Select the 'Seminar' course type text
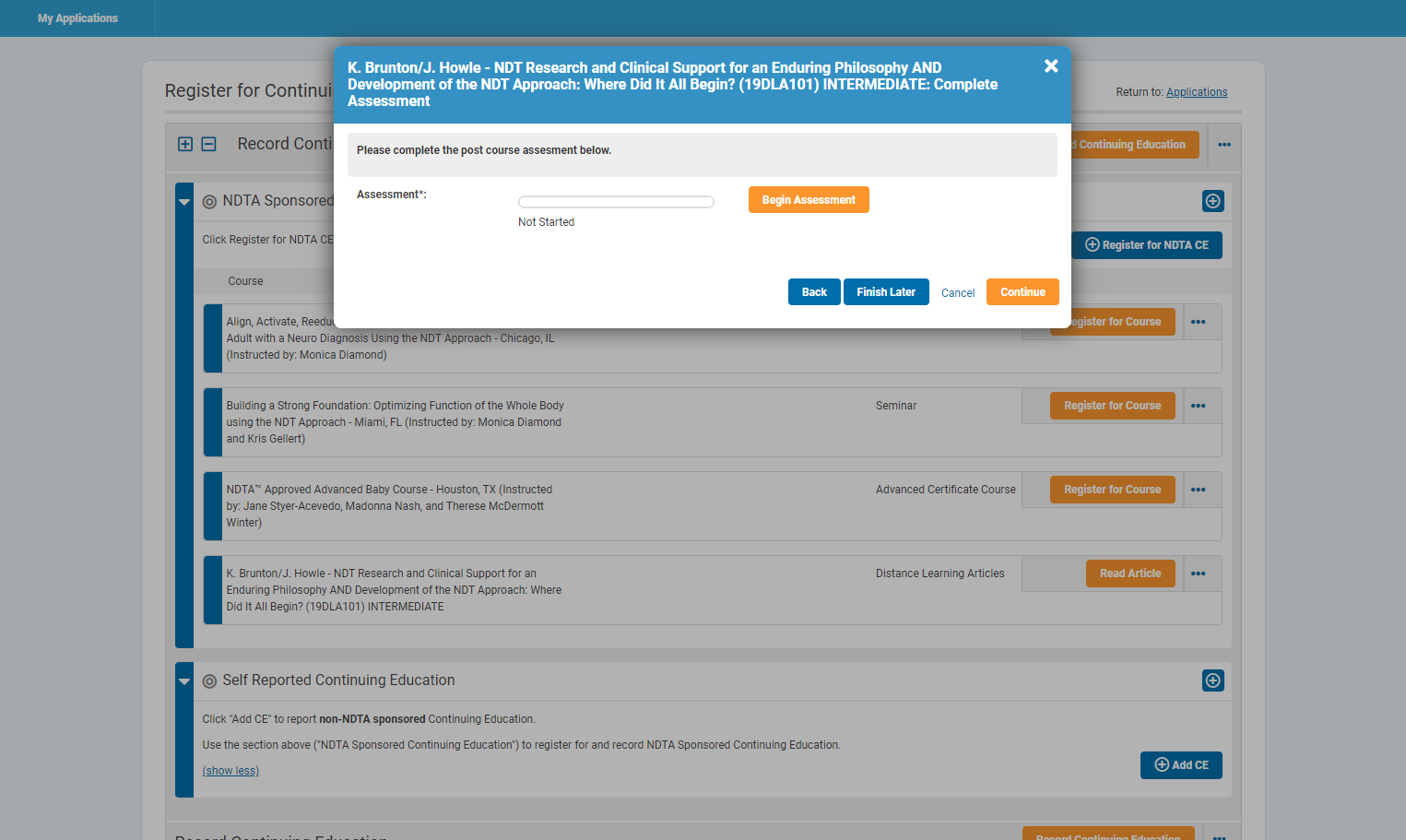 point(896,406)
